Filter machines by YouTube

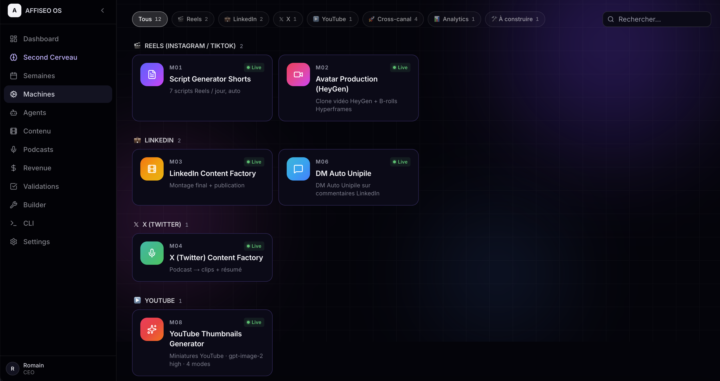[x=332, y=19]
